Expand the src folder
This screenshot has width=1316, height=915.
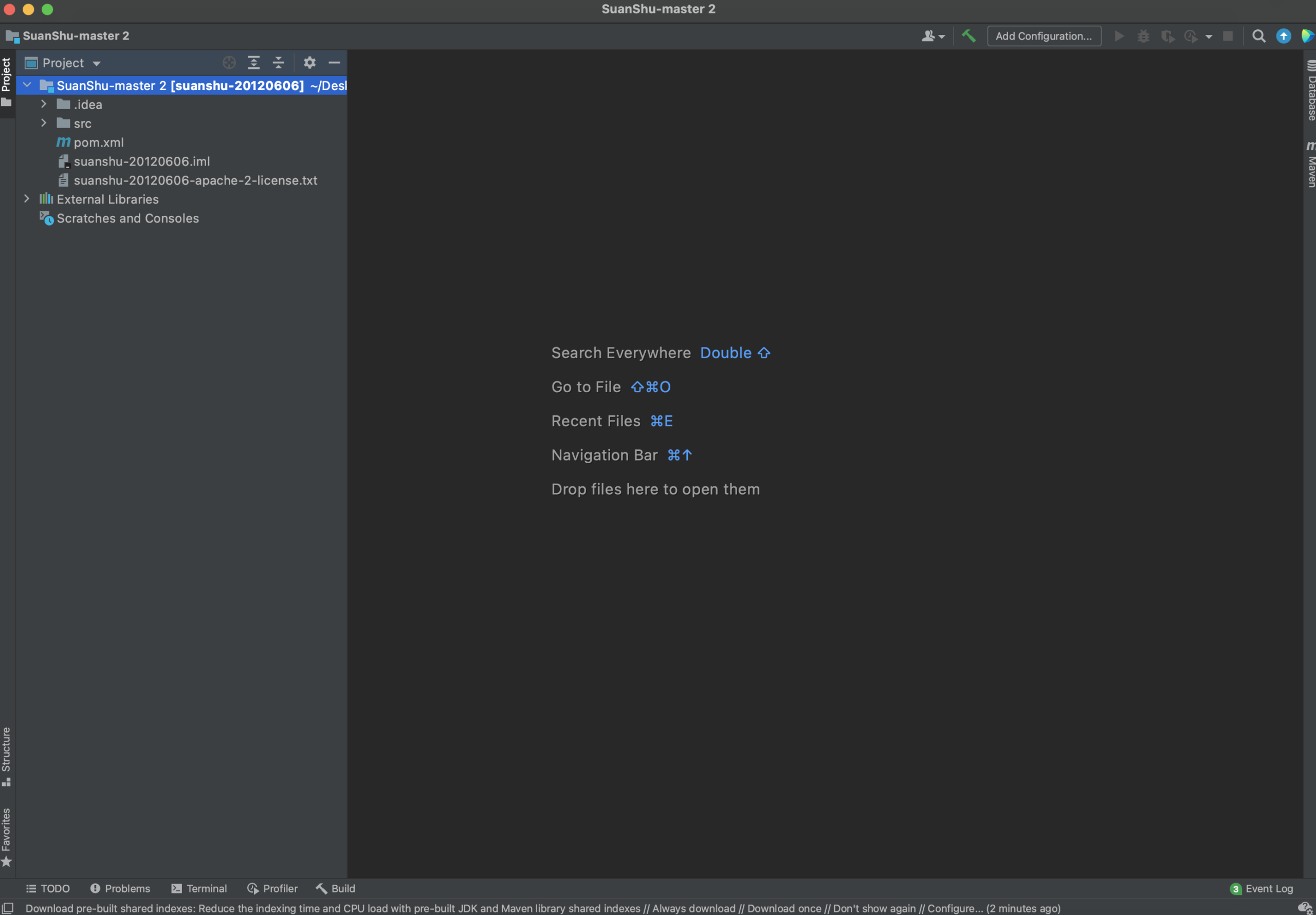[x=44, y=123]
